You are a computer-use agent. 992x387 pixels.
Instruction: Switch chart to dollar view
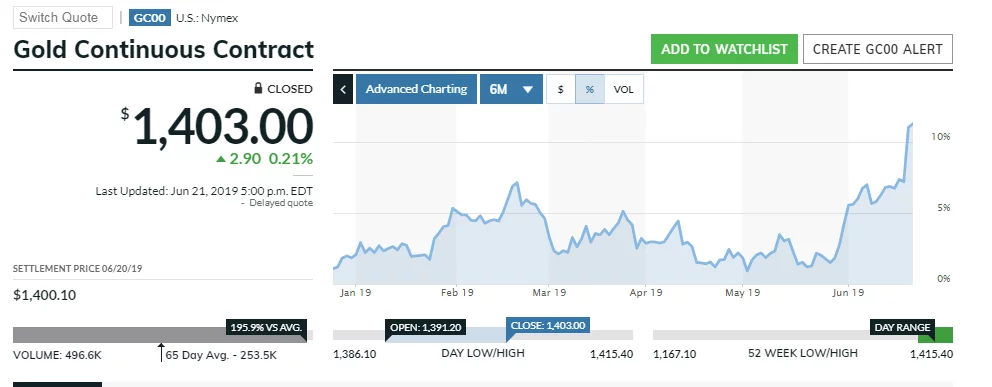click(x=561, y=89)
